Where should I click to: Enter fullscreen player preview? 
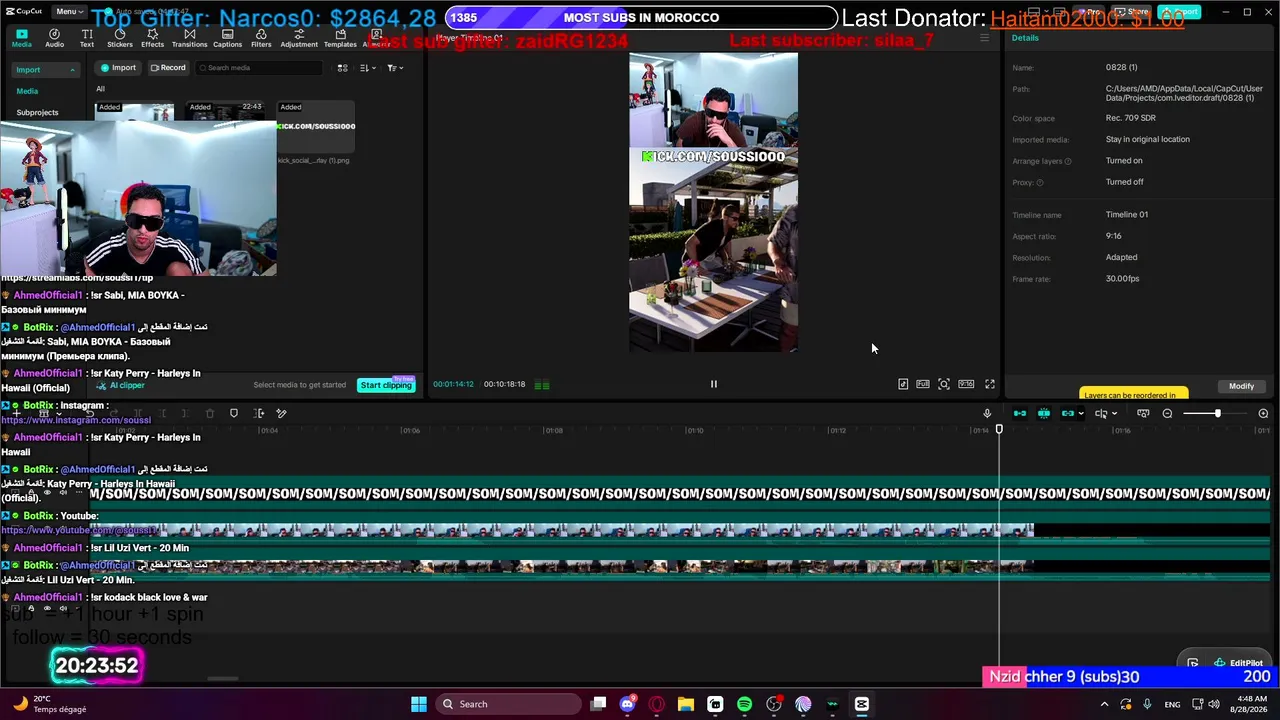pos(990,384)
